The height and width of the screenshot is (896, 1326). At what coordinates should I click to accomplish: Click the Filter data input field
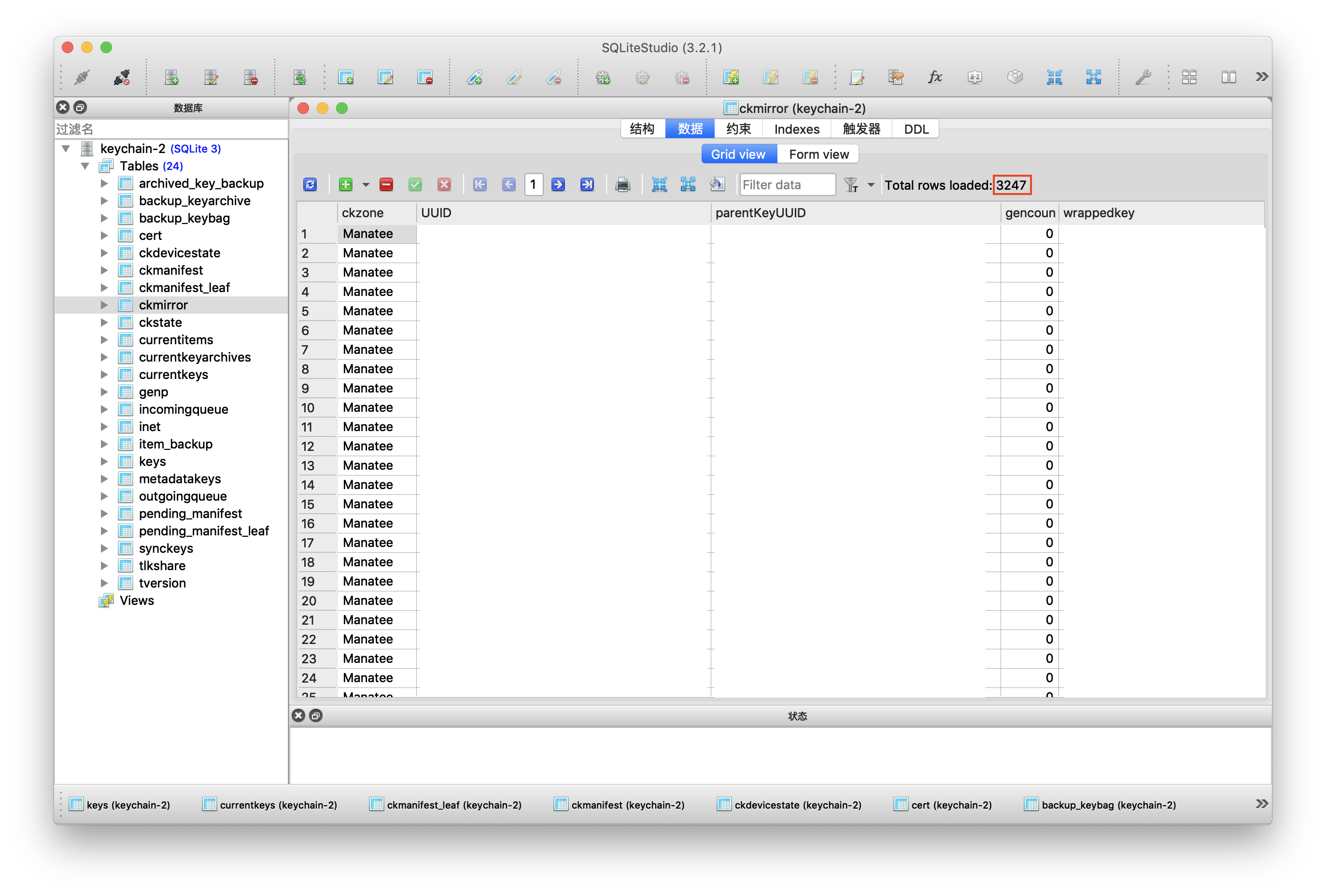(x=787, y=185)
